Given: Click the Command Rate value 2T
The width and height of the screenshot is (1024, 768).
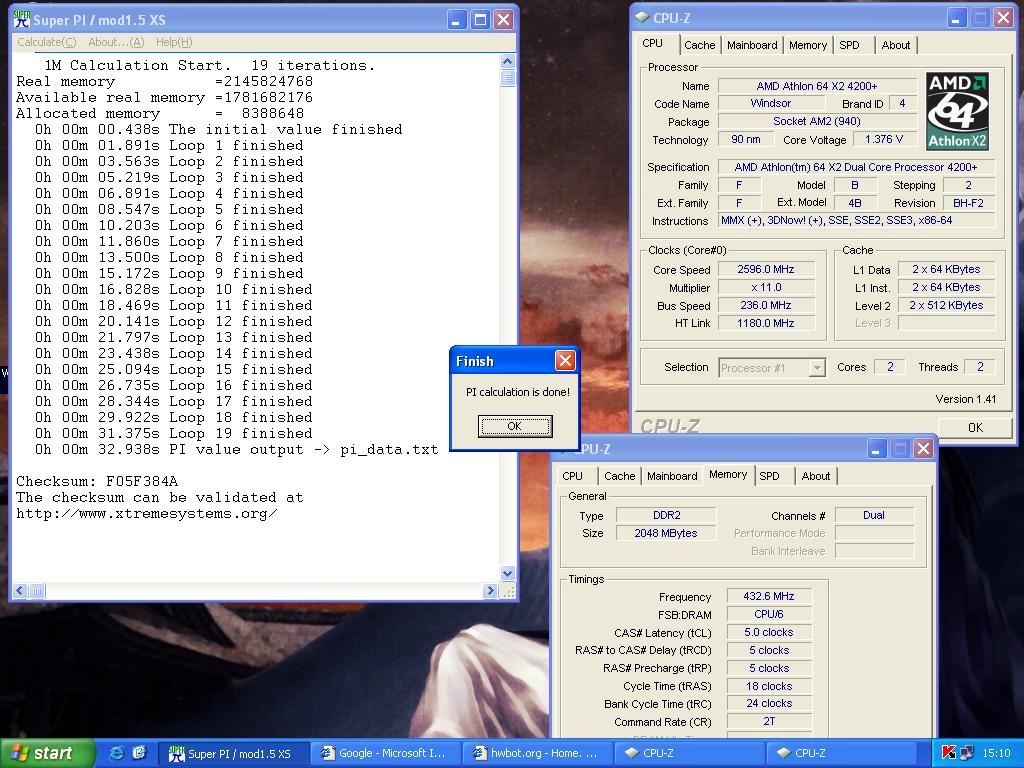Looking at the screenshot, I should (769, 721).
